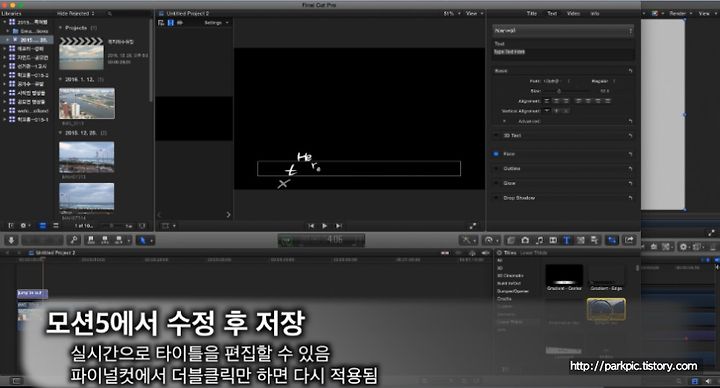The width and height of the screenshot is (720, 388).
Task: Open the Hide Rejected filter dropdown
Action: 76,13
